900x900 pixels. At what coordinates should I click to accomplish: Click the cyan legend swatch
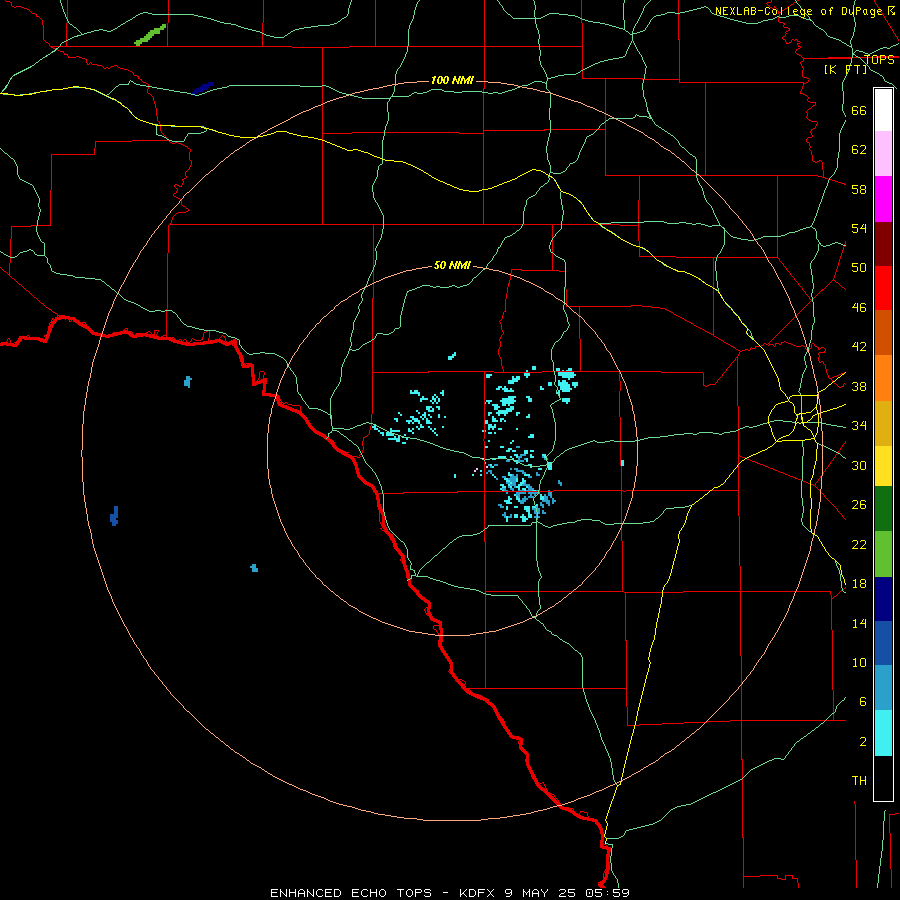[x=883, y=733]
